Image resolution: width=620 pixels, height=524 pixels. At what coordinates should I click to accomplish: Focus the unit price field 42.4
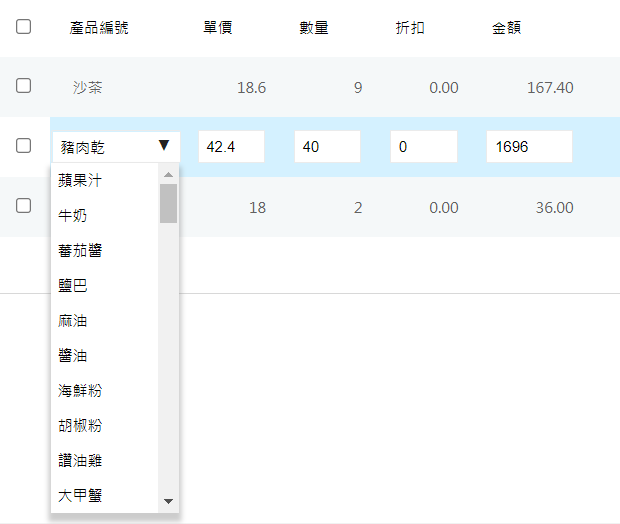click(231, 147)
